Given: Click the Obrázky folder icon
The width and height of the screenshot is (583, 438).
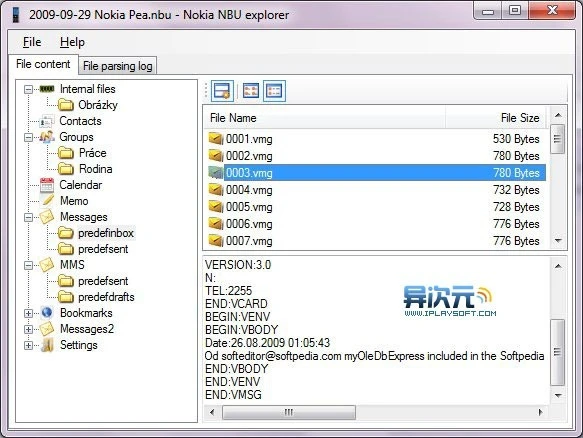Looking at the screenshot, I should pyautogui.click(x=66, y=105).
